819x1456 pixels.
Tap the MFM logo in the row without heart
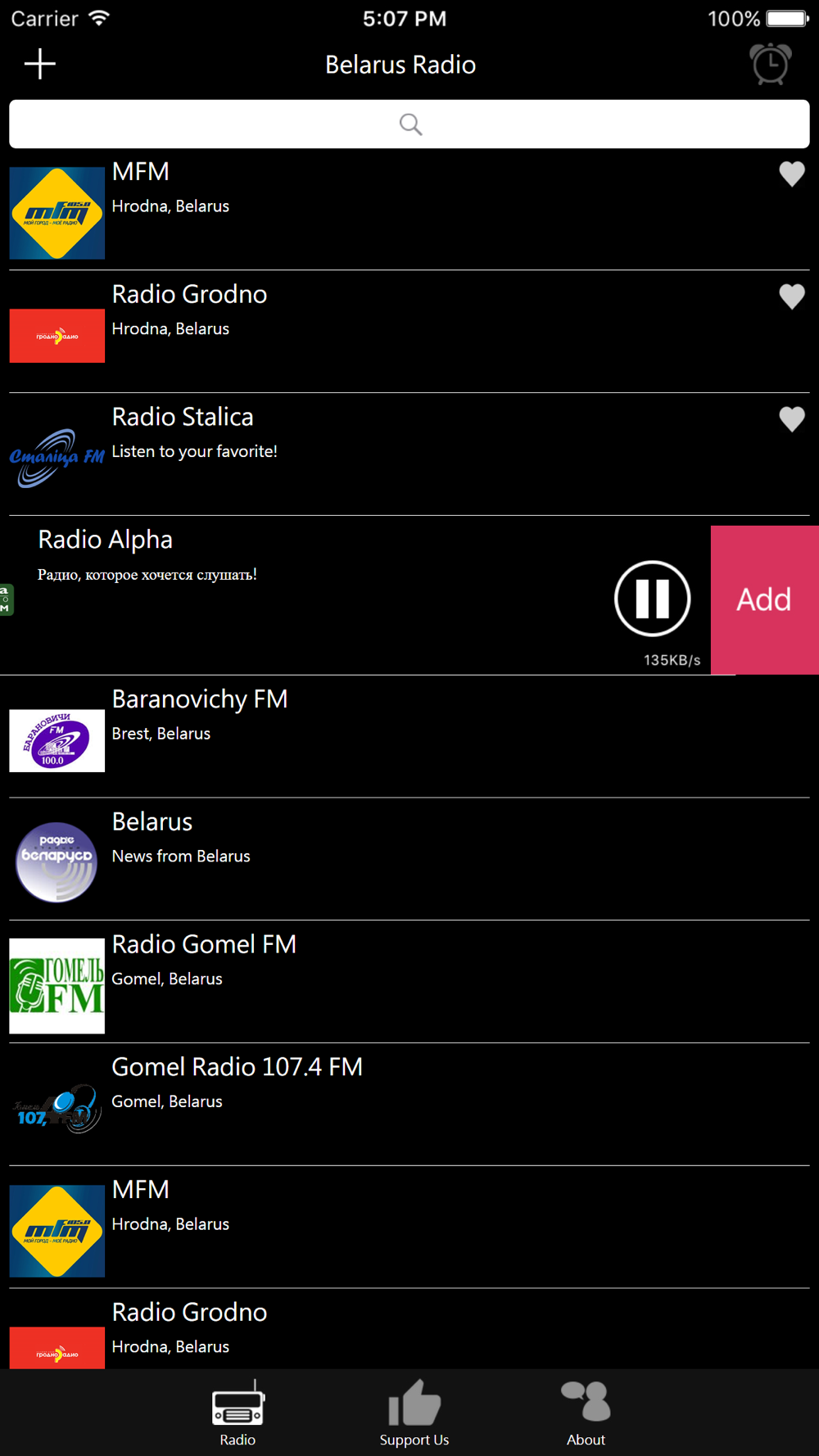pos(57,1231)
